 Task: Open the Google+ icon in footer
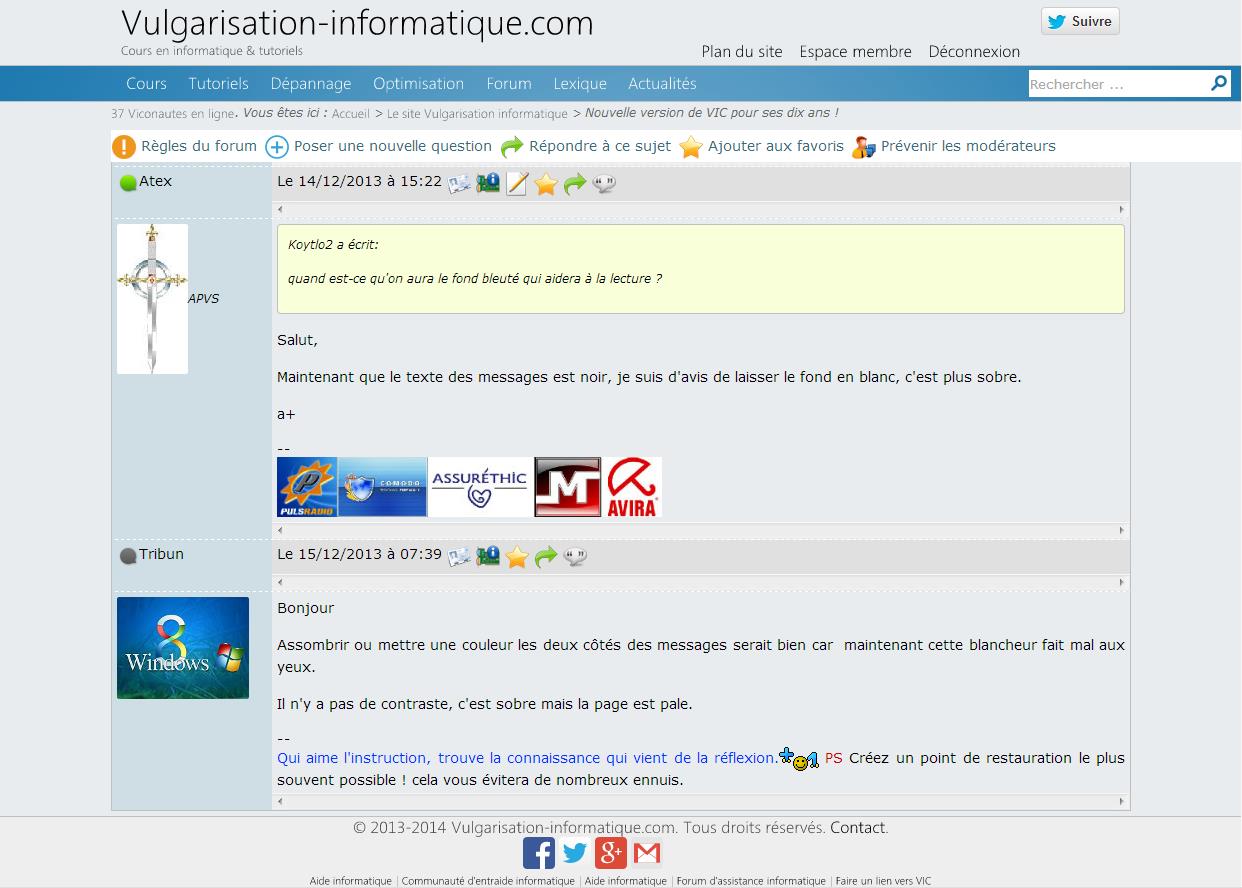coord(611,853)
